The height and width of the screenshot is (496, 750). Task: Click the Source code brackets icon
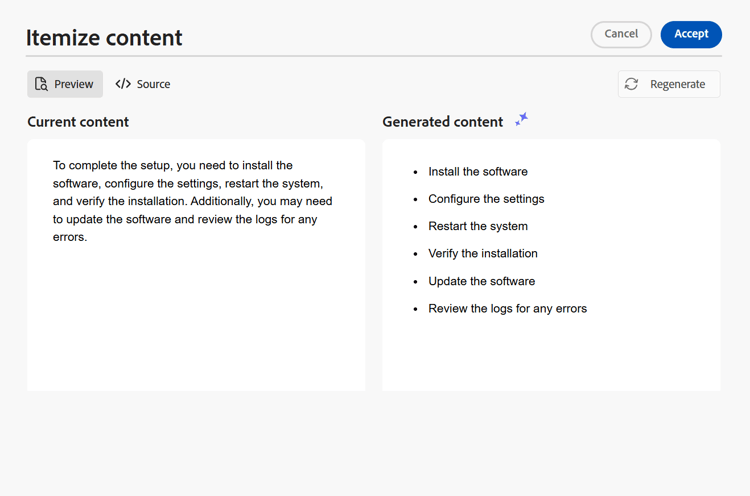tap(123, 84)
